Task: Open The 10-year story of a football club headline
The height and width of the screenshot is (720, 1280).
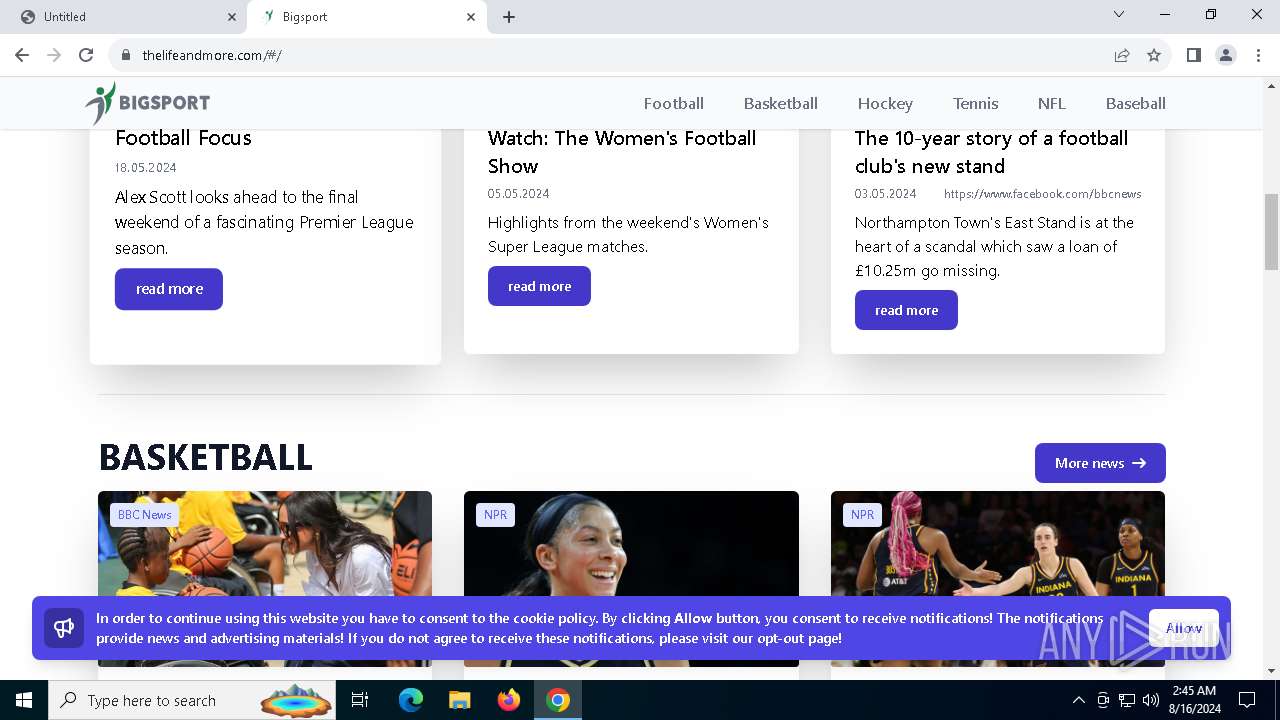Action: 991,152
